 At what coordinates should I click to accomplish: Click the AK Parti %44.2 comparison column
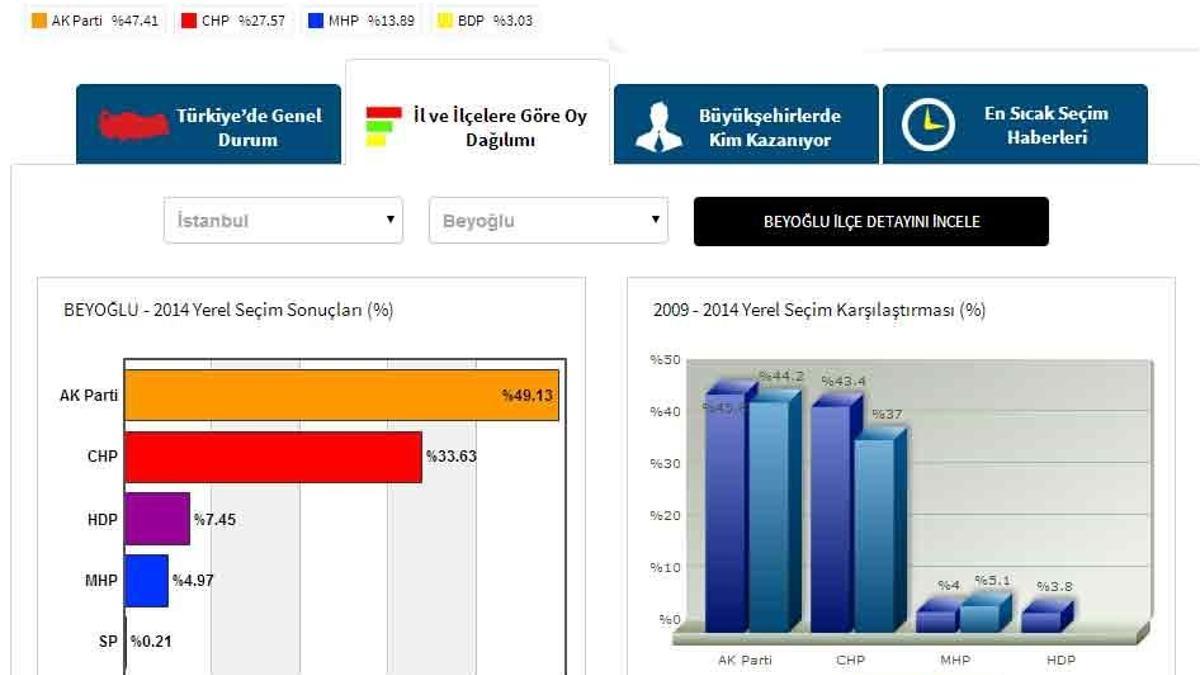pos(774,511)
